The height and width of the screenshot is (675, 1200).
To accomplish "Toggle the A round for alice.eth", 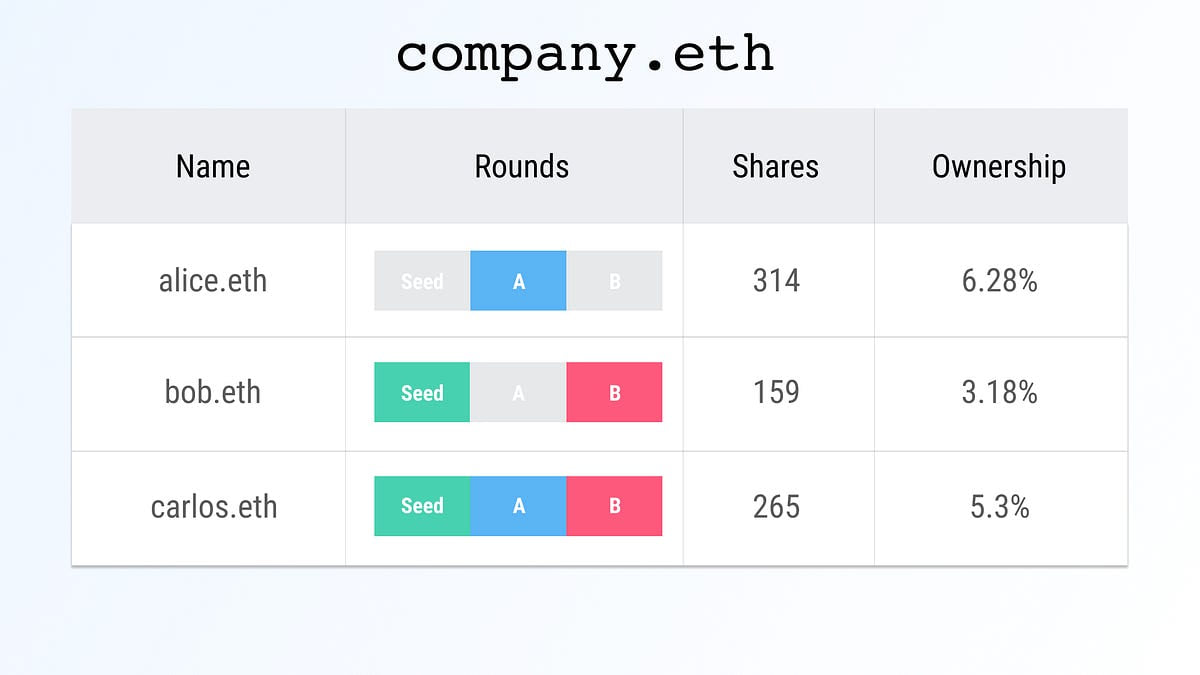I will pos(518,281).
